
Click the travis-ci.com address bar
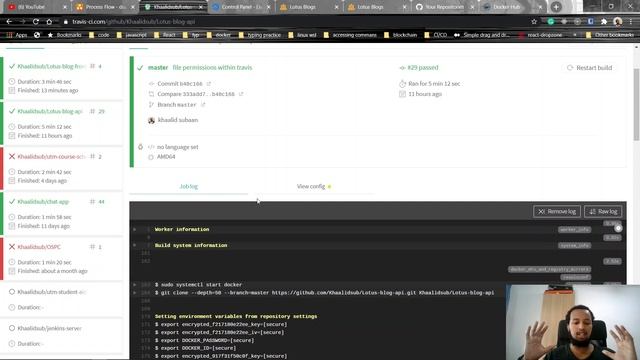point(294,22)
